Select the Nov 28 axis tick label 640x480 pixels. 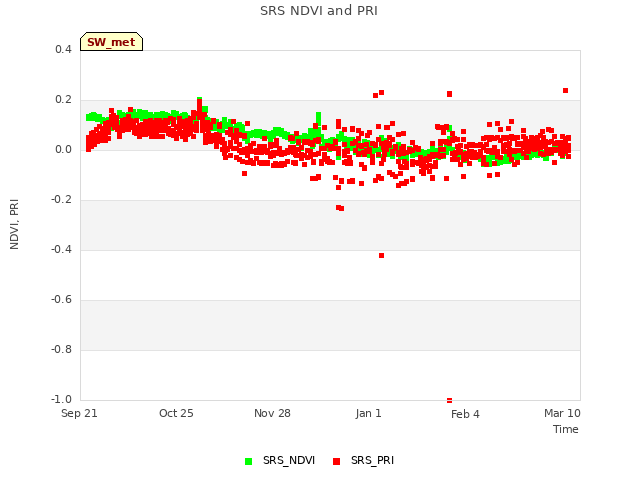click(272, 413)
